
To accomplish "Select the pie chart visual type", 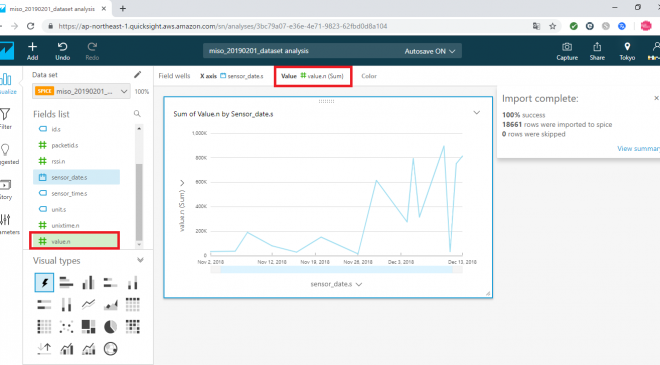I will [110, 327].
